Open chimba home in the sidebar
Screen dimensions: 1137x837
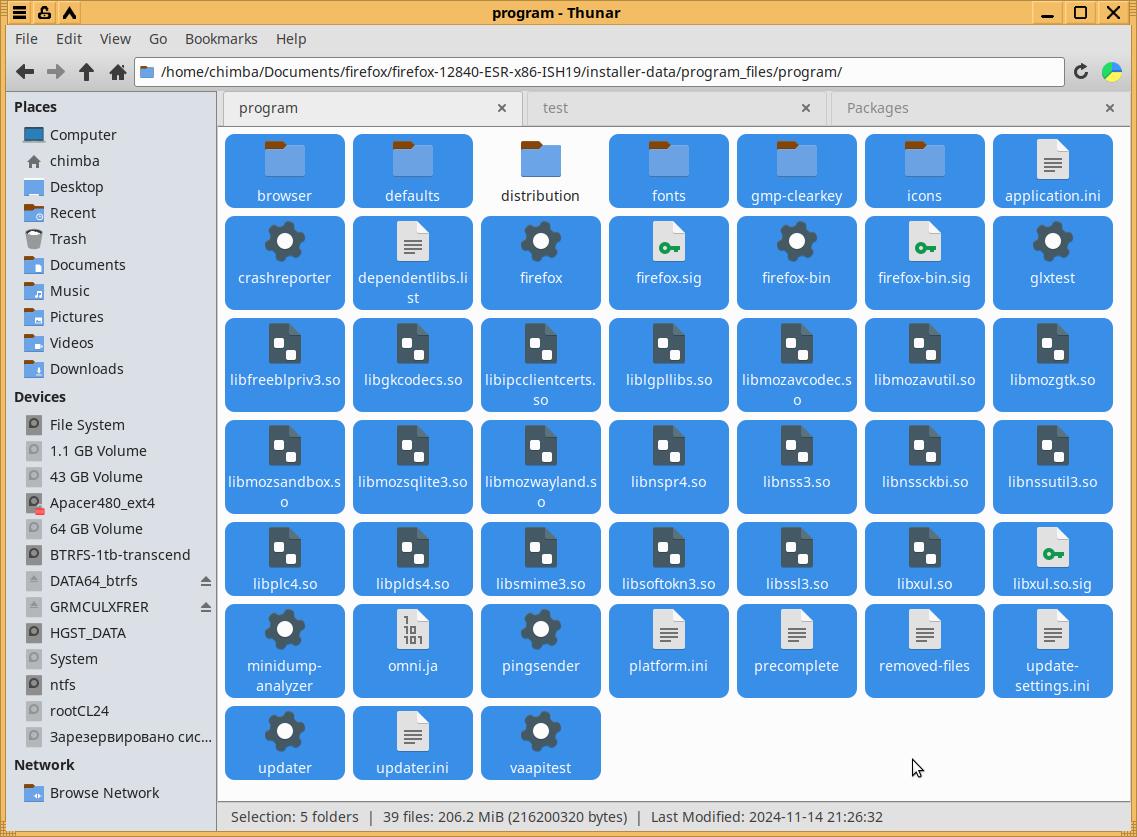click(111, 161)
